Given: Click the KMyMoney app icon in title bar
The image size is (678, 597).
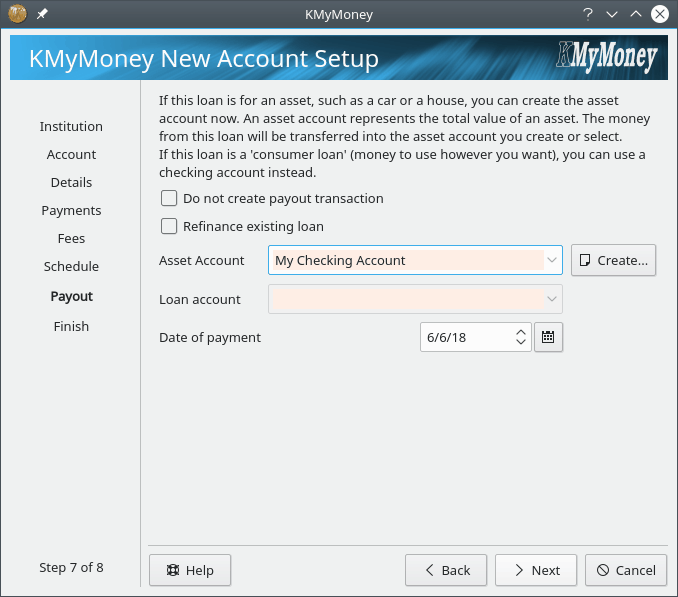Looking at the screenshot, I should point(17,14).
